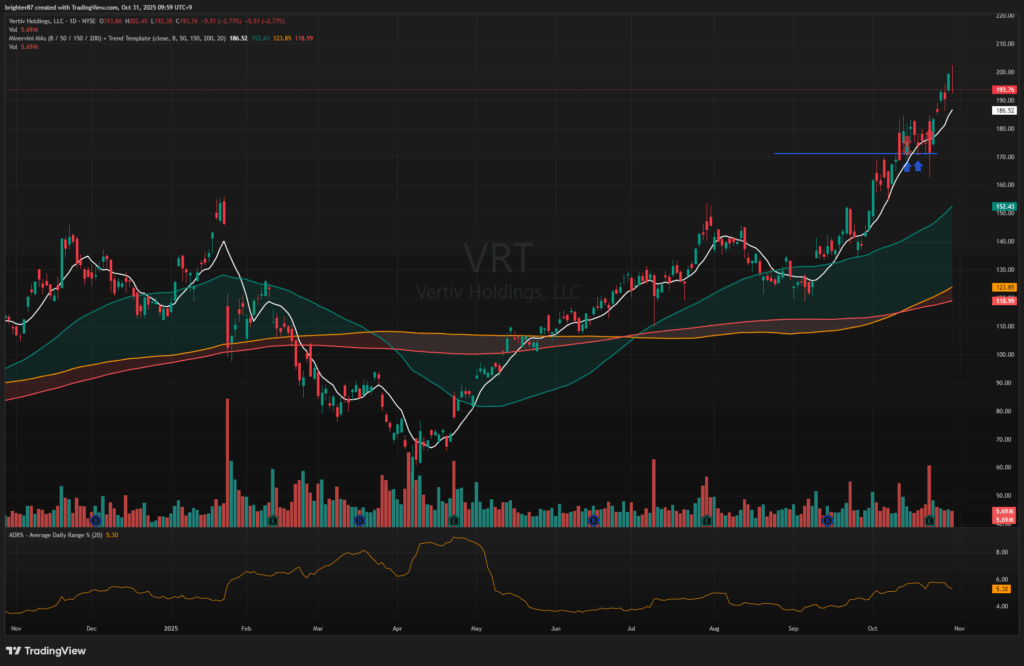The height and width of the screenshot is (666, 1024).
Task: Select the right blue up-arrow marker
Action: coord(918,166)
